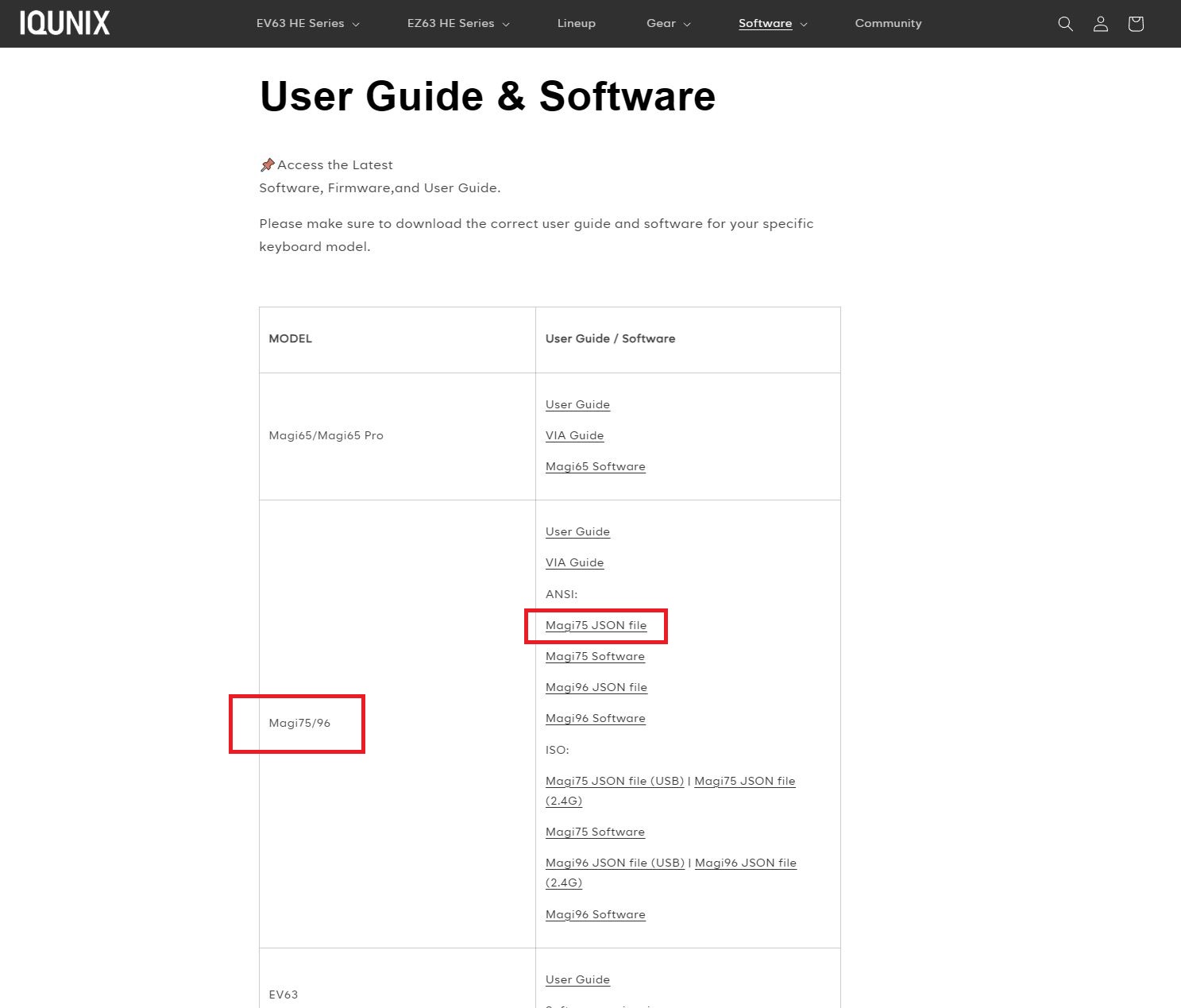This screenshot has height=1008, width=1181.
Task: Expand the EZ63 HE Series menu
Action: (x=458, y=24)
